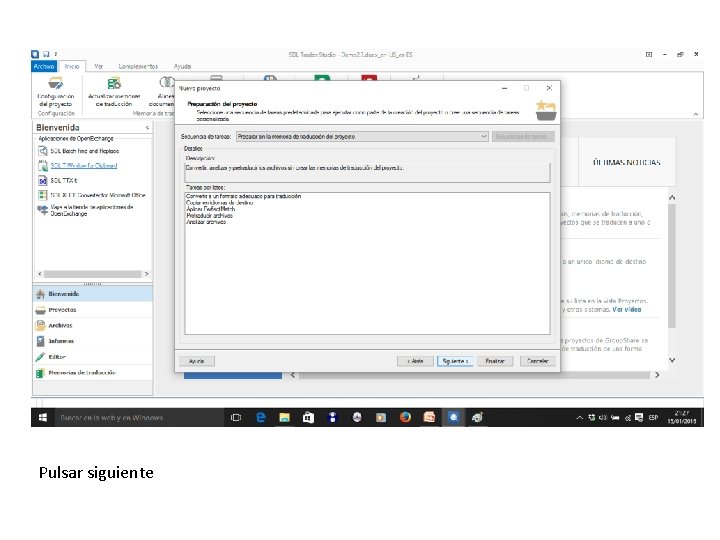Click the Windows Start button
The width and height of the screenshot is (720, 540).
coord(43,417)
